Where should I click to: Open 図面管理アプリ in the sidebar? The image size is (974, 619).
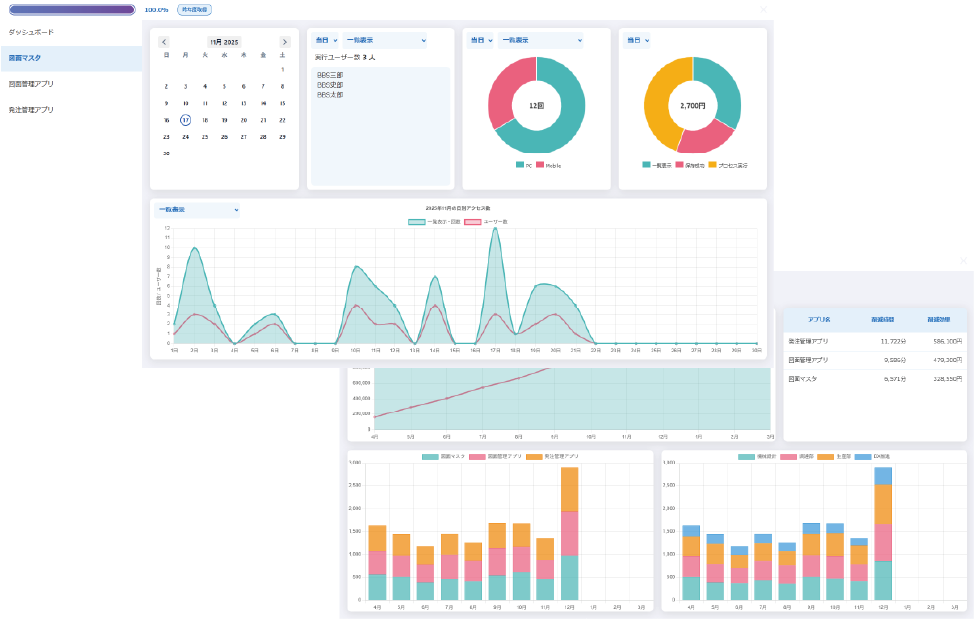[31, 84]
